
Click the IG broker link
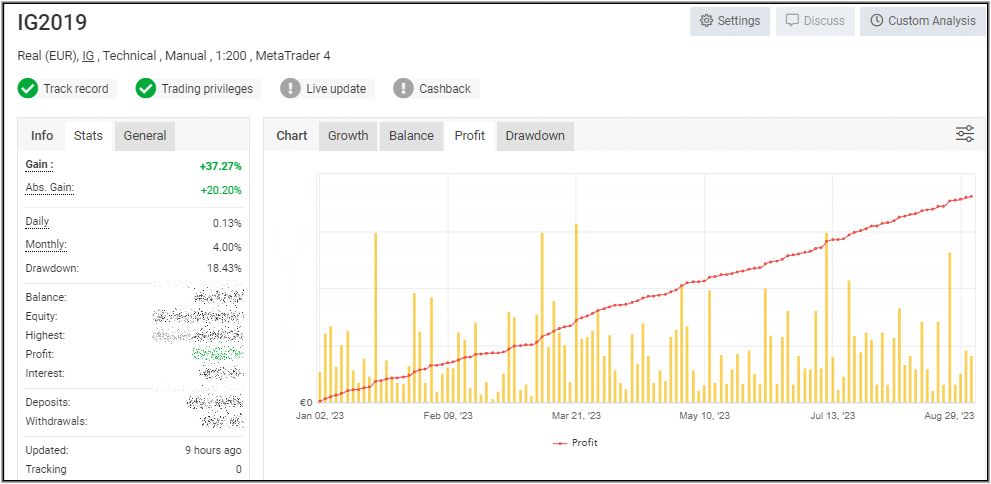point(88,57)
